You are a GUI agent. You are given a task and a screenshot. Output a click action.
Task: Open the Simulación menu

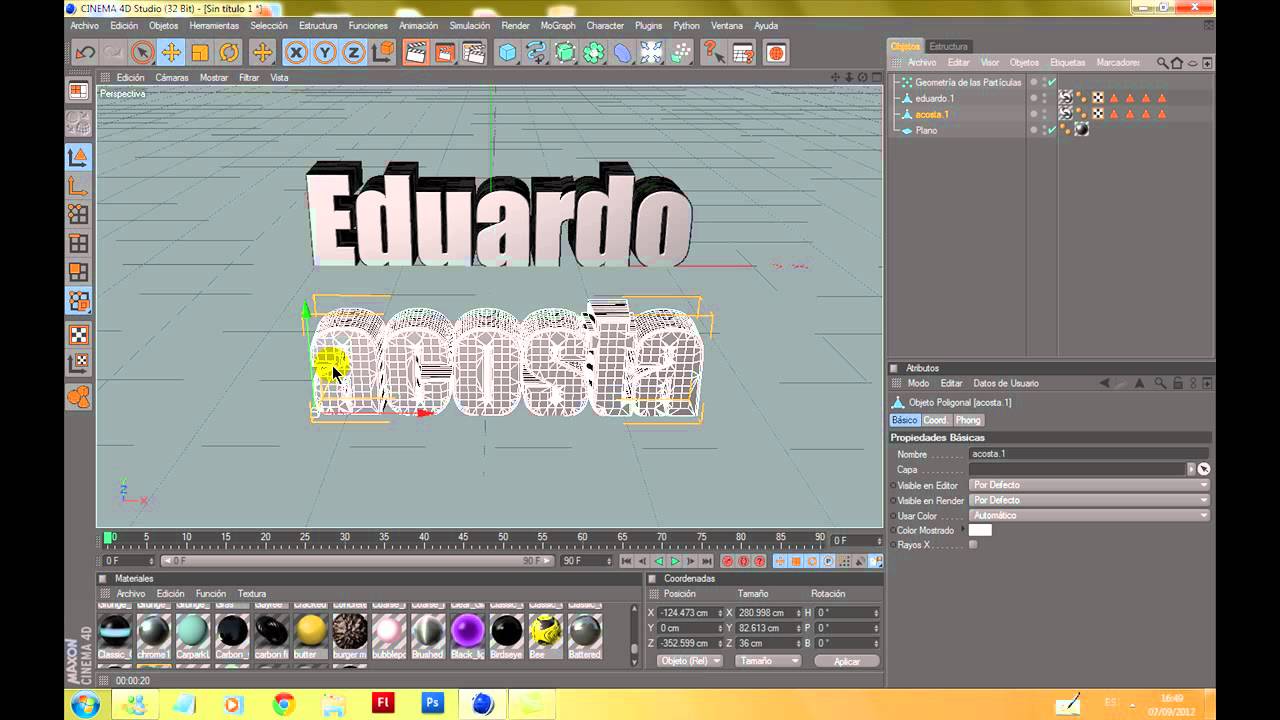(x=469, y=25)
